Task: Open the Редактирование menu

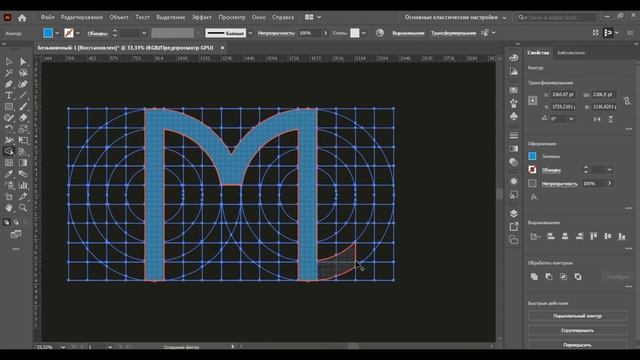Action: coord(82,17)
